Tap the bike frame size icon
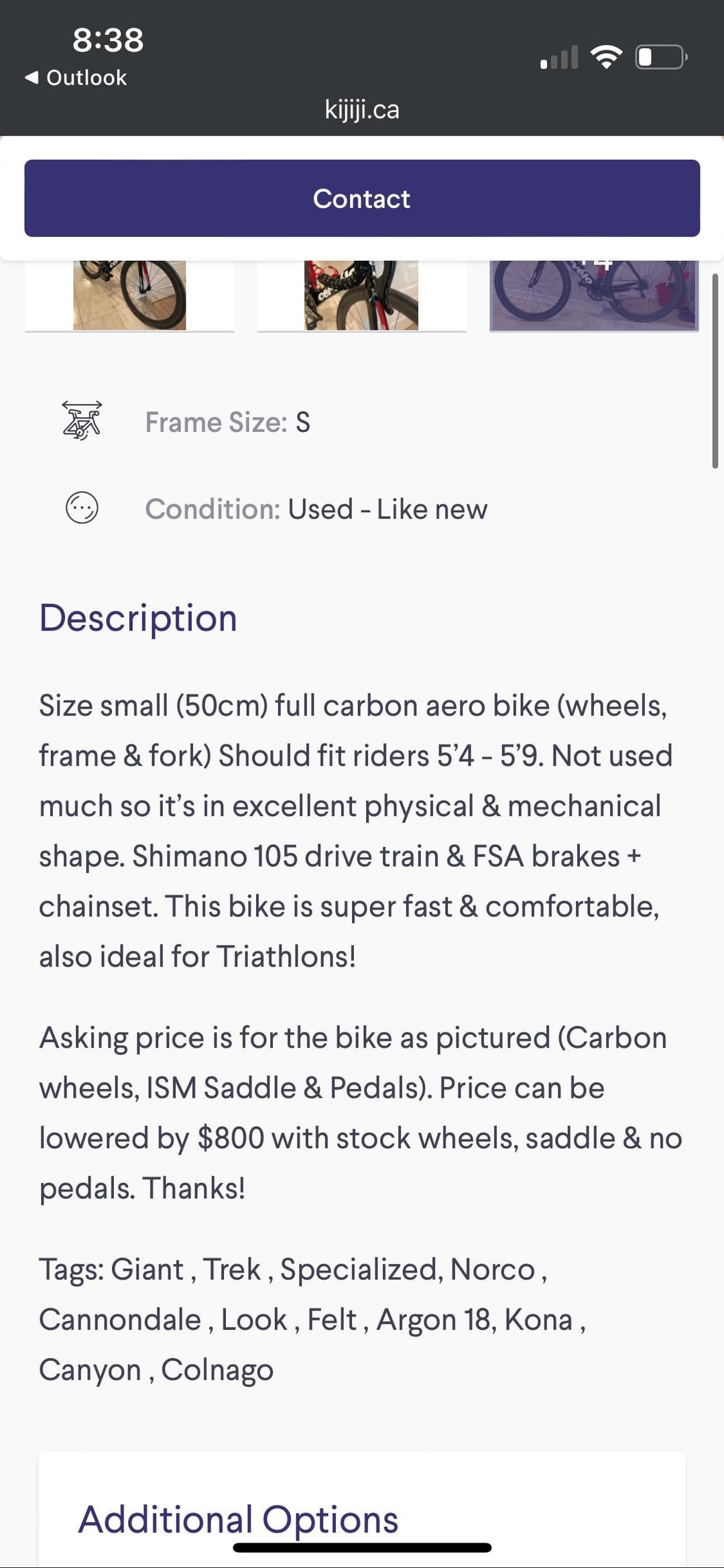Viewport: 724px width, 1568px height. click(x=82, y=421)
